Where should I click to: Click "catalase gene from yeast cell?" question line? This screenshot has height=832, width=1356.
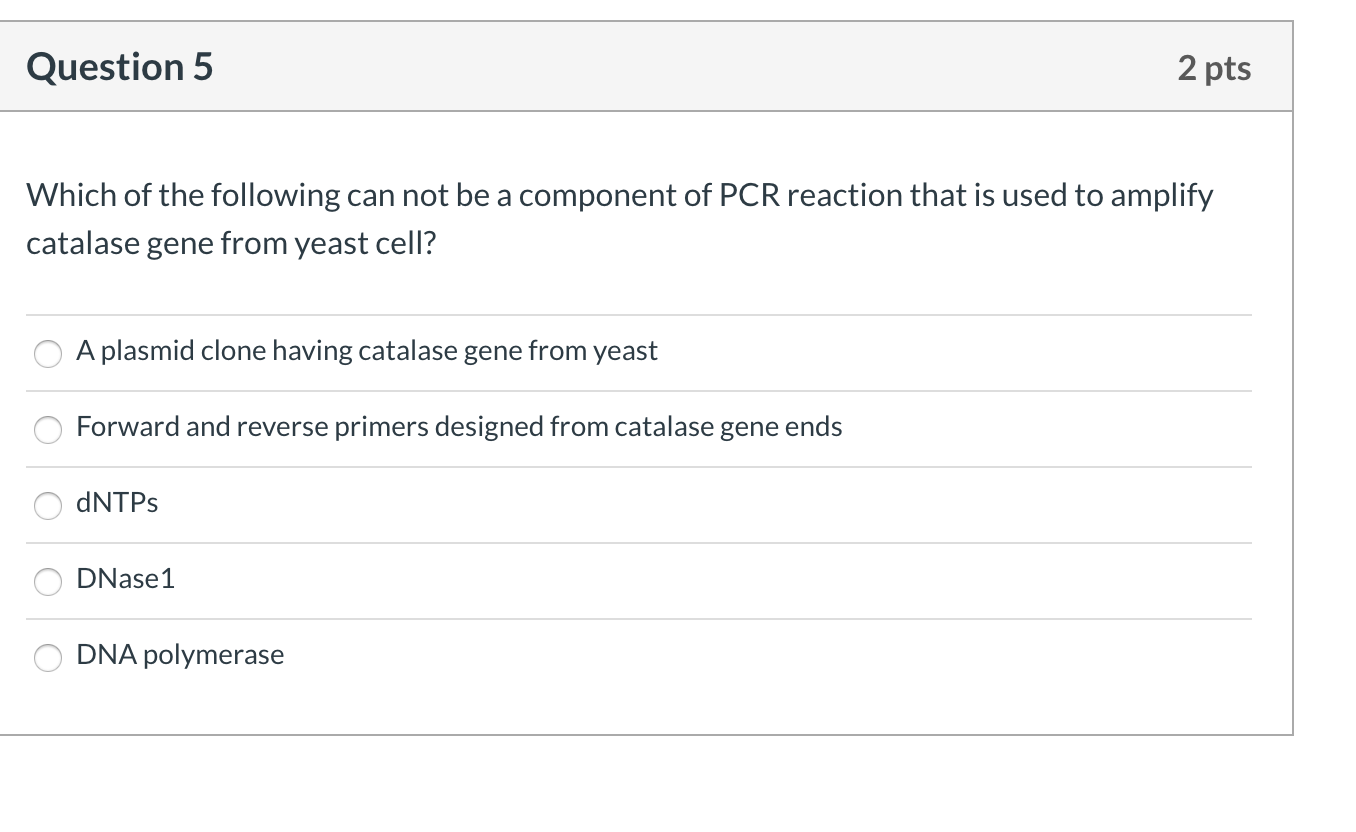(x=231, y=244)
